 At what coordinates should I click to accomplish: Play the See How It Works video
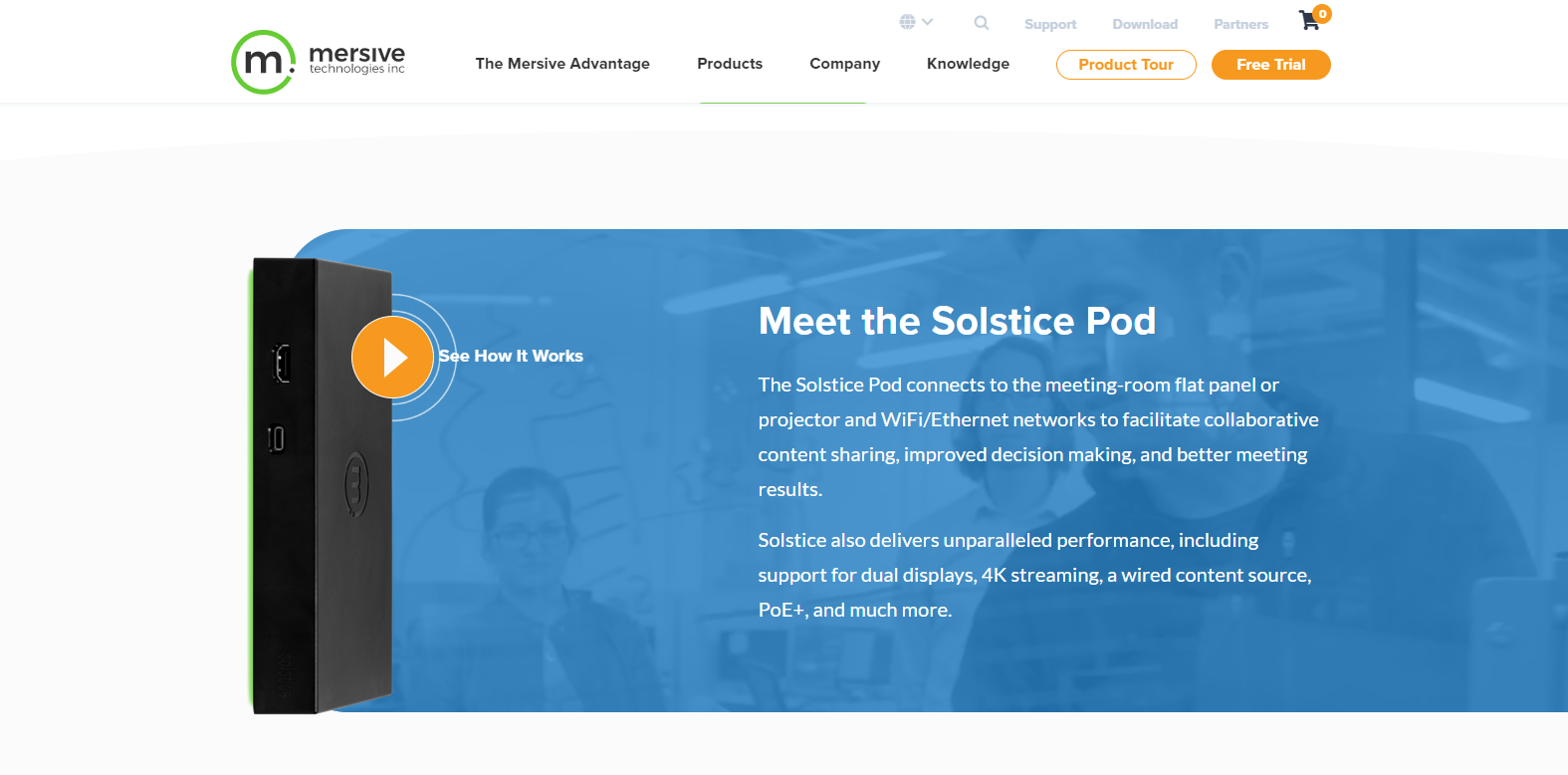(393, 357)
